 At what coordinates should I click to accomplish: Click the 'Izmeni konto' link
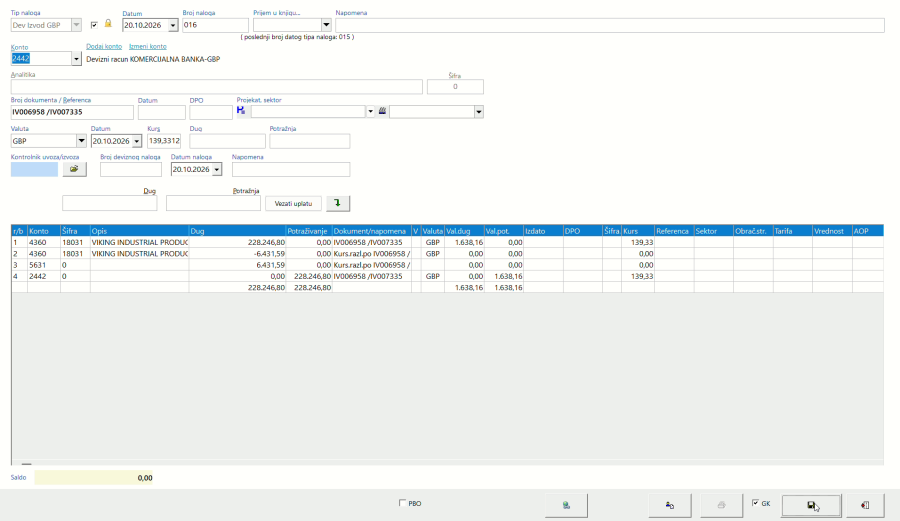pyautogui.click(x=148, y=46)
